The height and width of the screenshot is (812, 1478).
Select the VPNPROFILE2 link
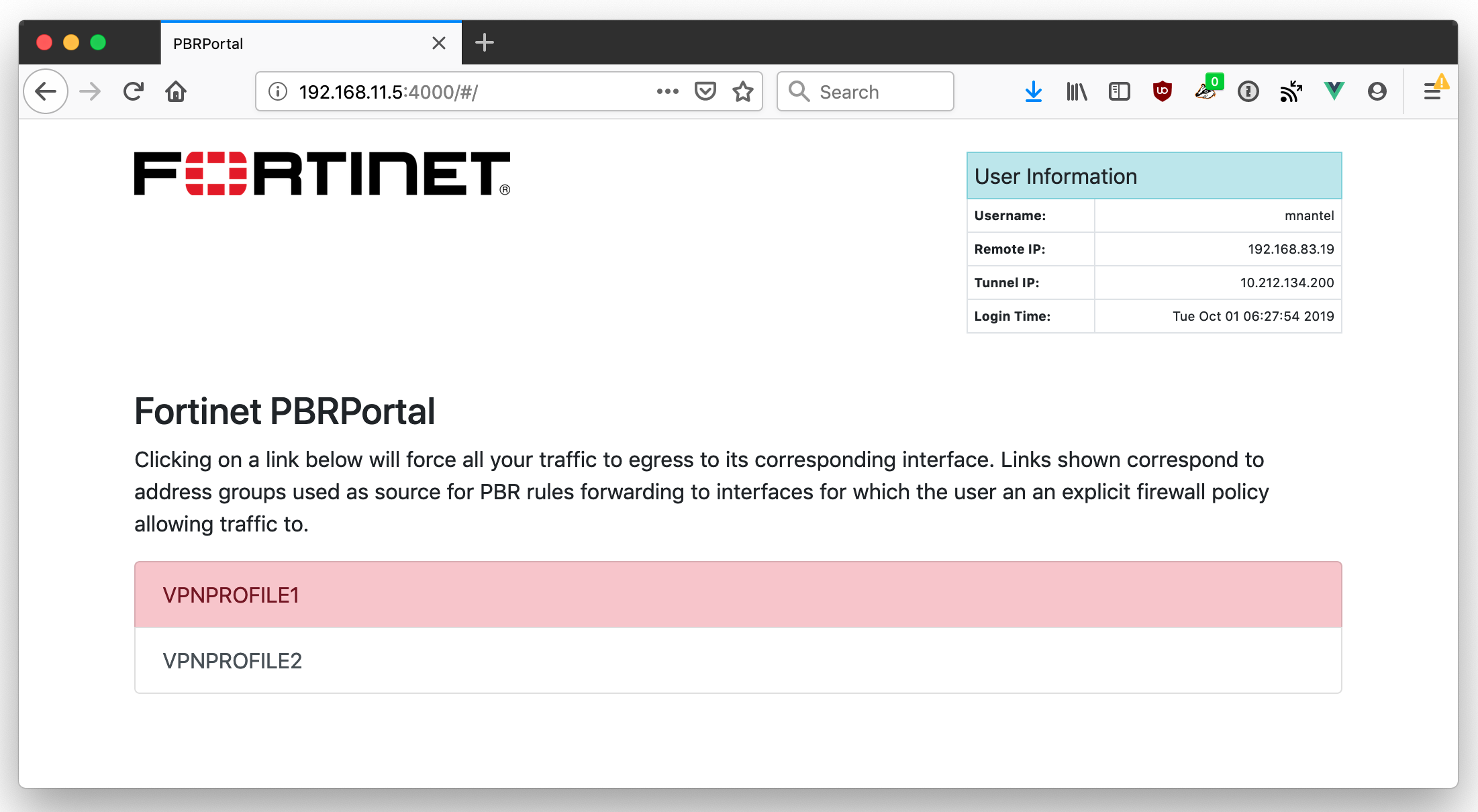tap(232, 661)
